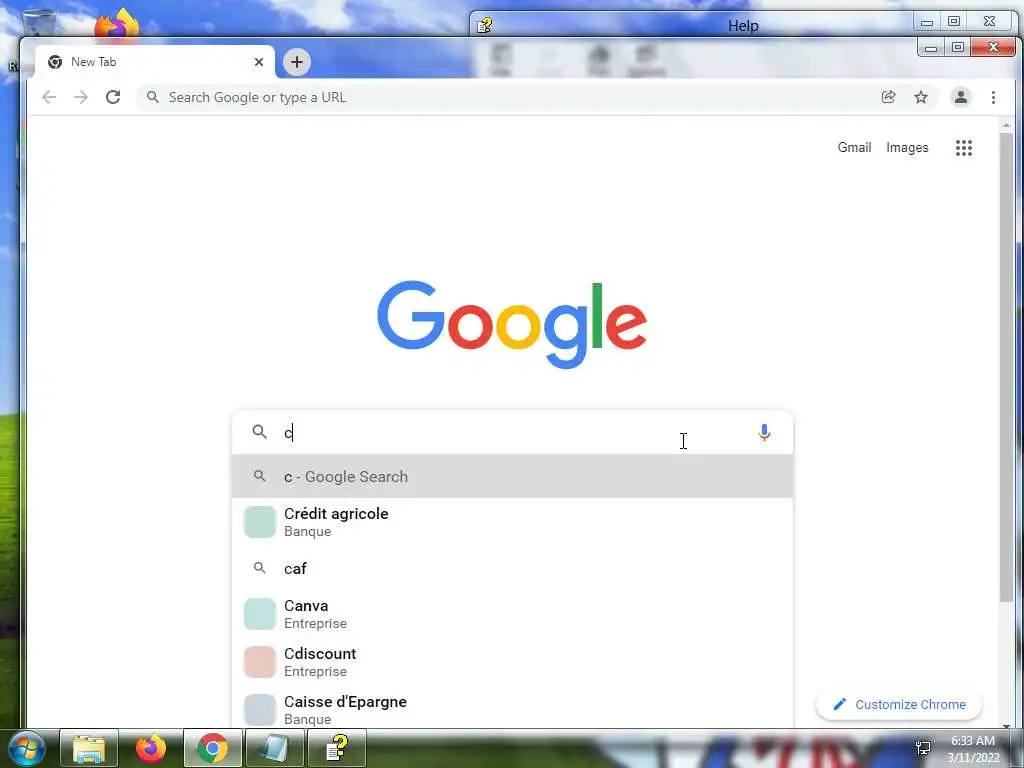Open the Windows Start menu

coord(26,748)
